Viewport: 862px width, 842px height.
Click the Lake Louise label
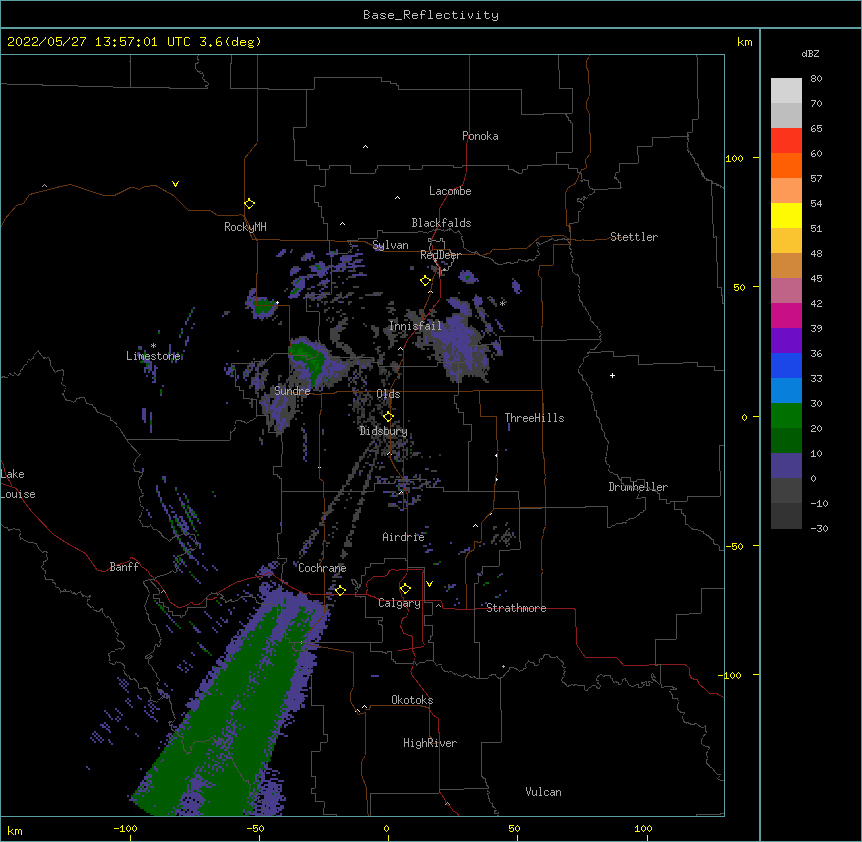tap(18, 484)
